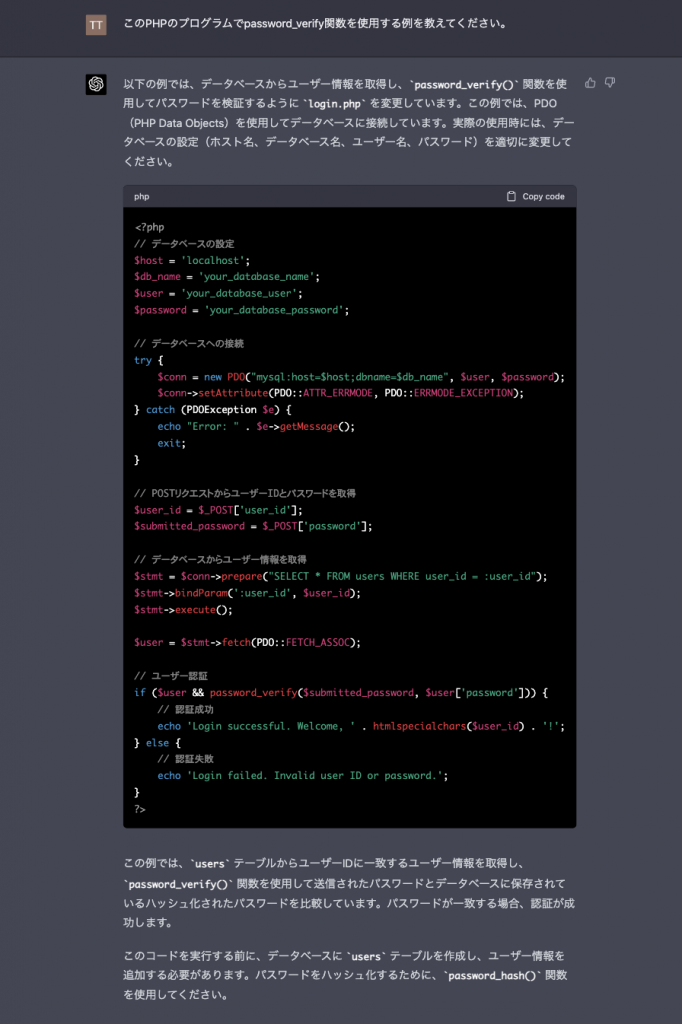The image size is (682, 1024).
Task: Click the comment ユーザー認証
Action: pos(170,675)
